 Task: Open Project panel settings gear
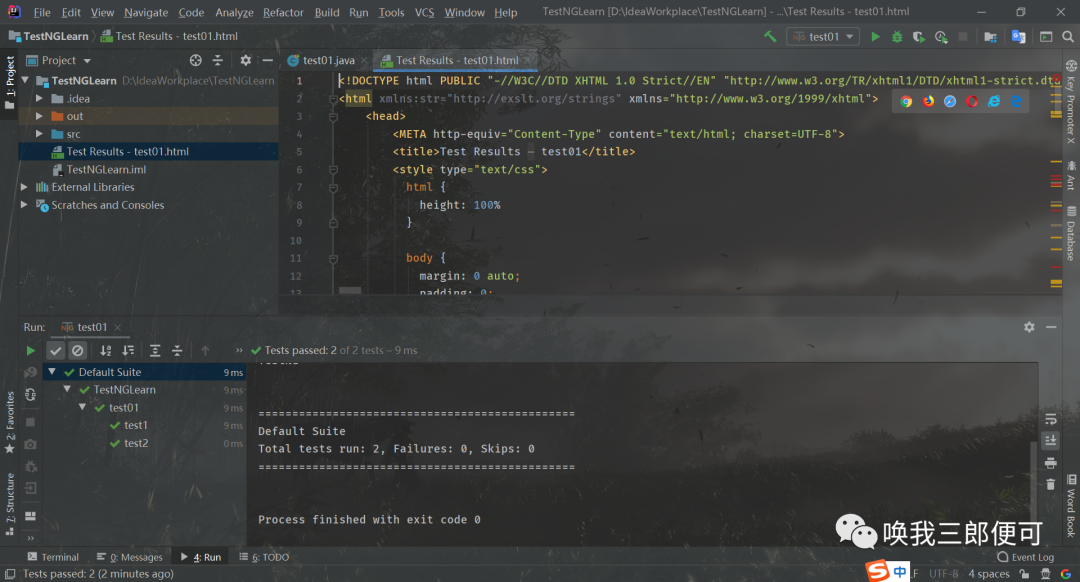click(245, 61)
